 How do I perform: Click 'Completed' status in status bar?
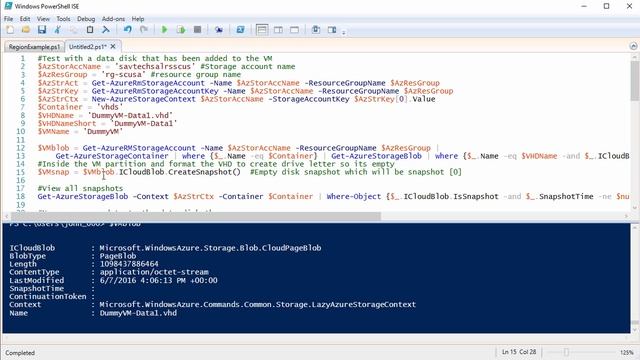20,353
